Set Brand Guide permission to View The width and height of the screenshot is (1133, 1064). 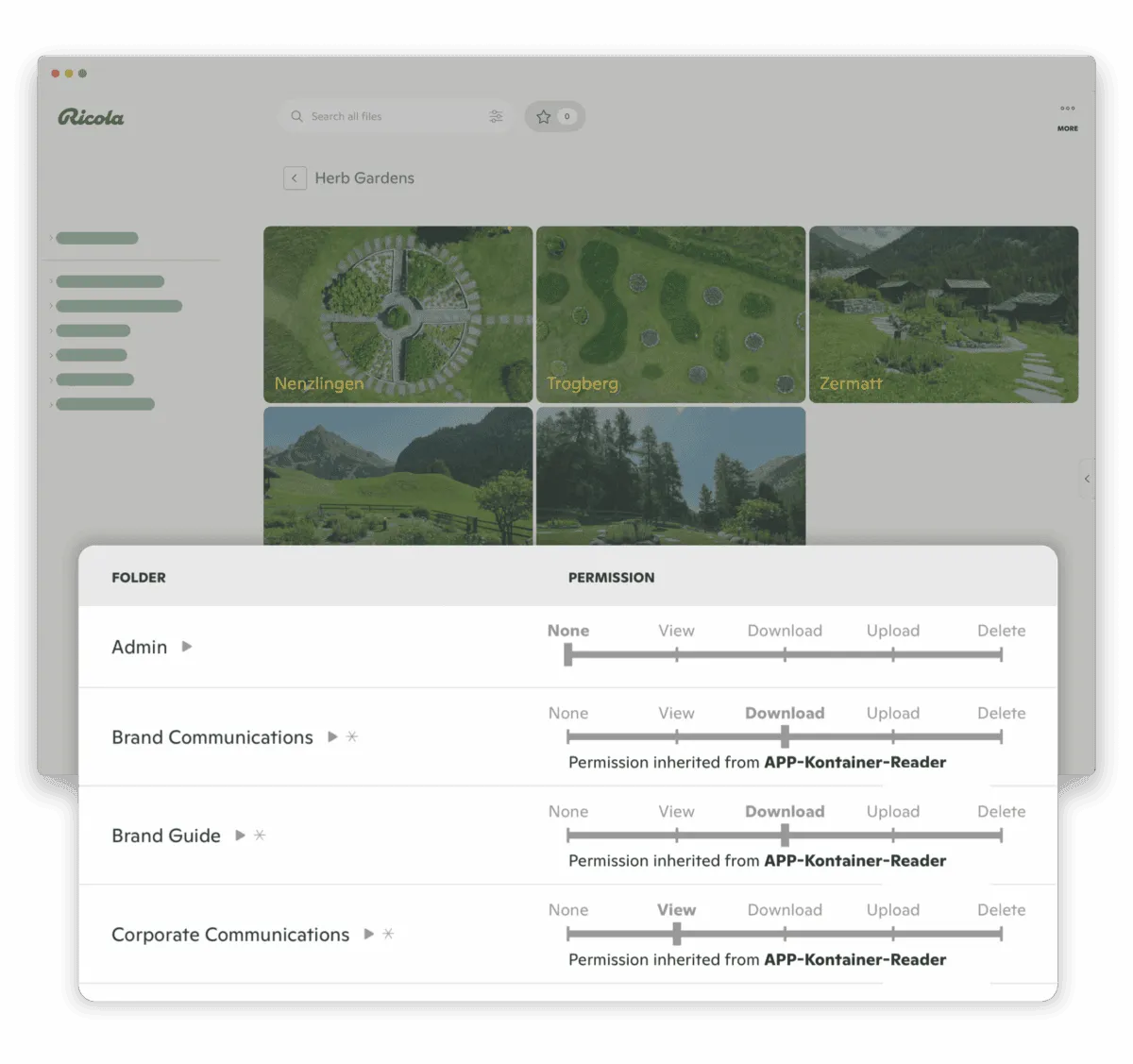[x=676, y=811]
